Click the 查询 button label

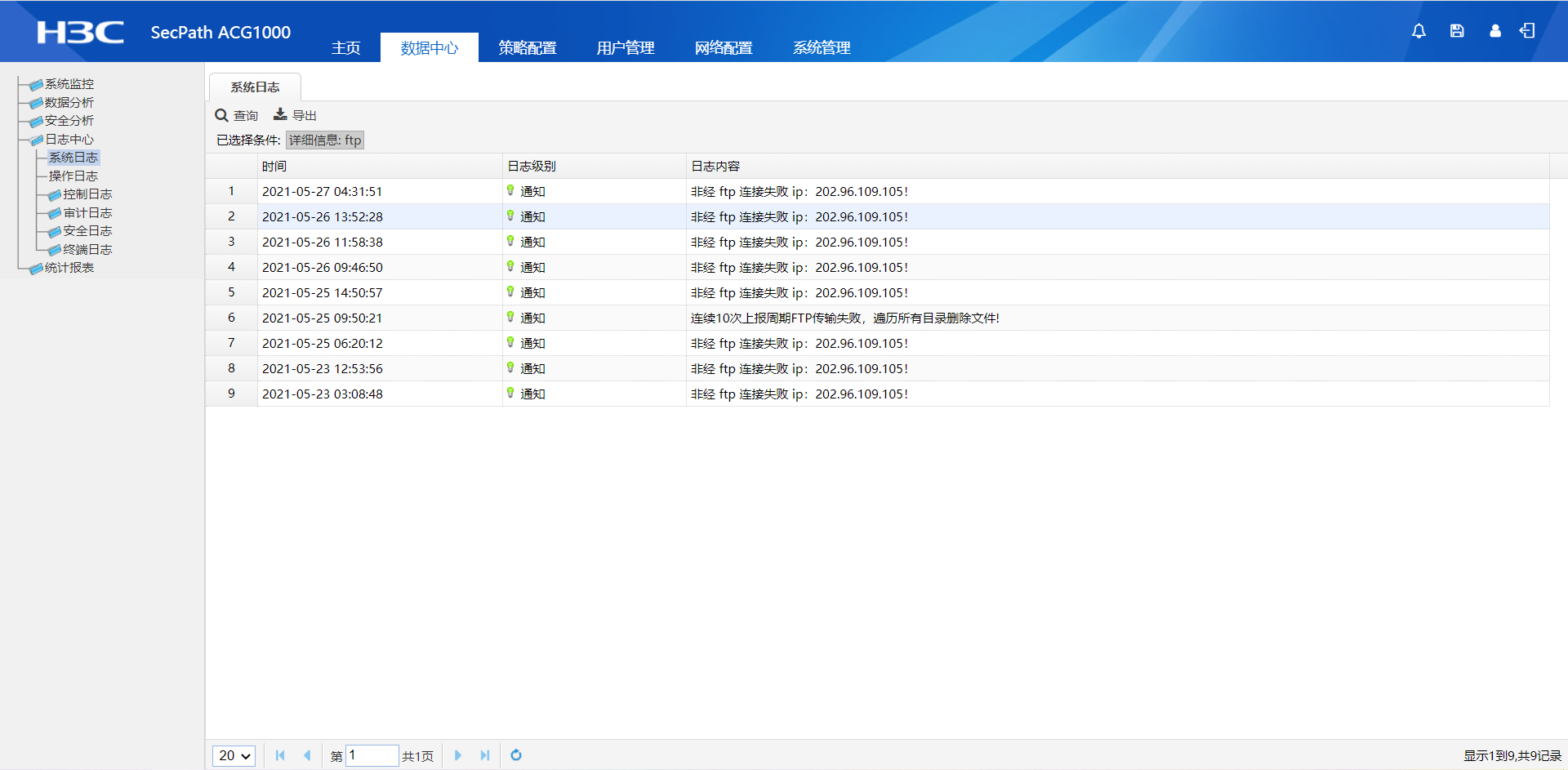(246, 116)
